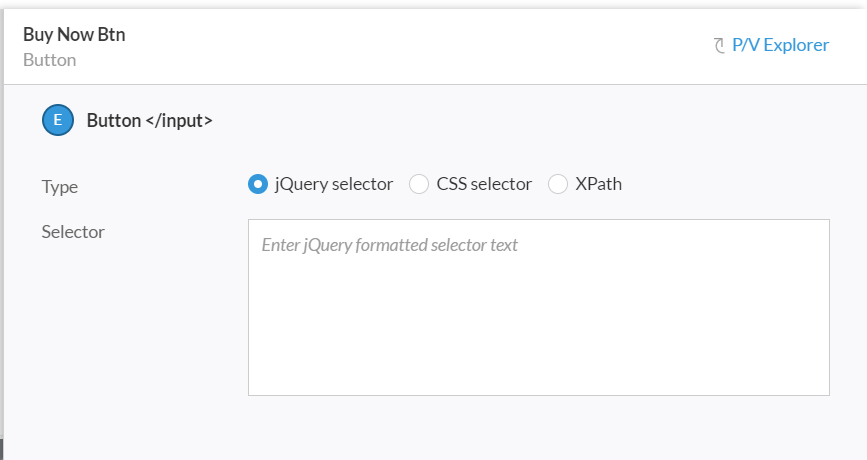The width and height of the screenshot is (867, 460).
Task: Click the 'Selector' field label
Action: coord(73,232)
